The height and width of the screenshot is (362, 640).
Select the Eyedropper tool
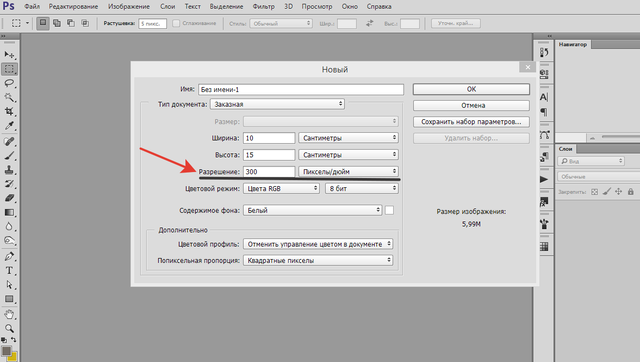pos(9,126)
